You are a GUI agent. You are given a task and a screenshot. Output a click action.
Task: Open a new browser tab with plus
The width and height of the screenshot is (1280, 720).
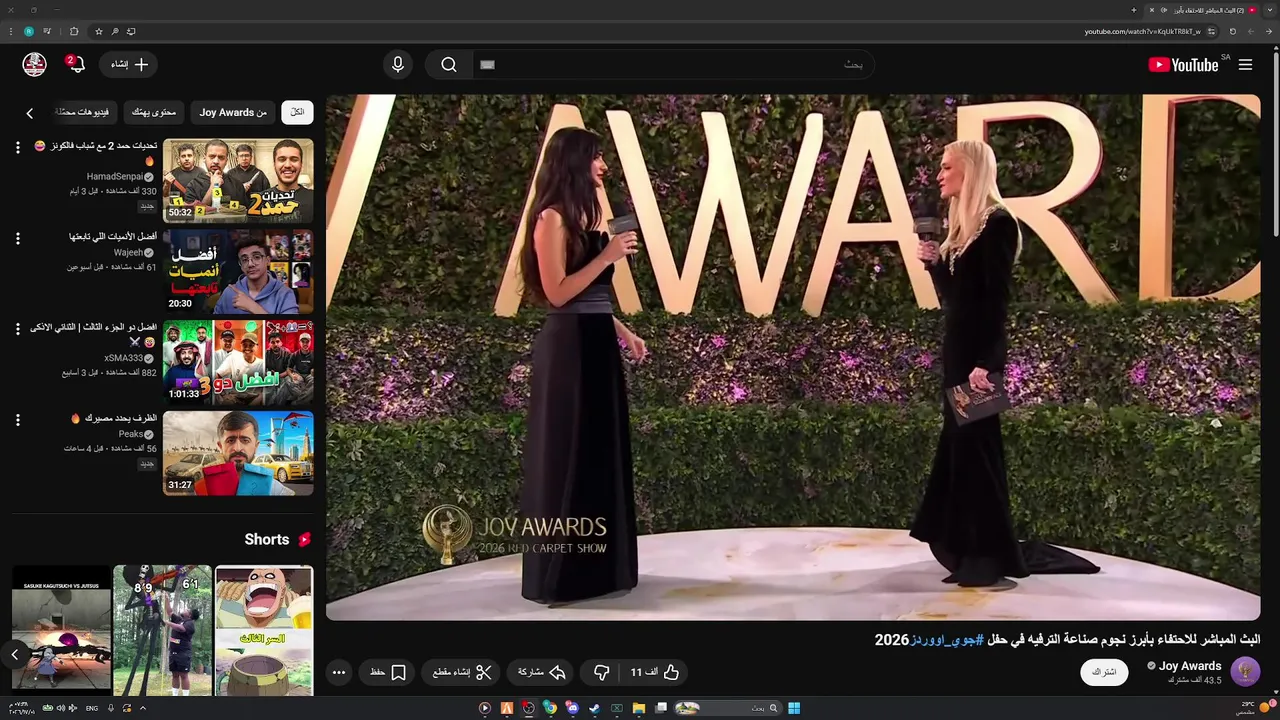tap(1134, 10)
